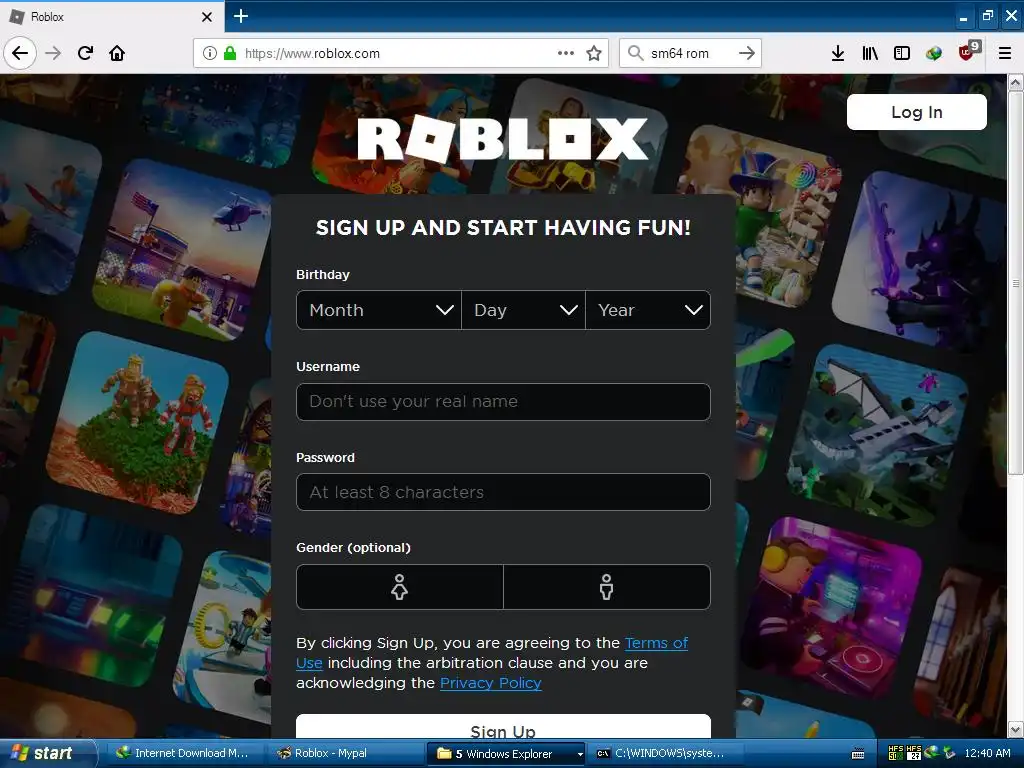The height and width of the screenshot is (768, 1024).
Task: Click the page scrollbar up arrow
Action: [1016, 82]
